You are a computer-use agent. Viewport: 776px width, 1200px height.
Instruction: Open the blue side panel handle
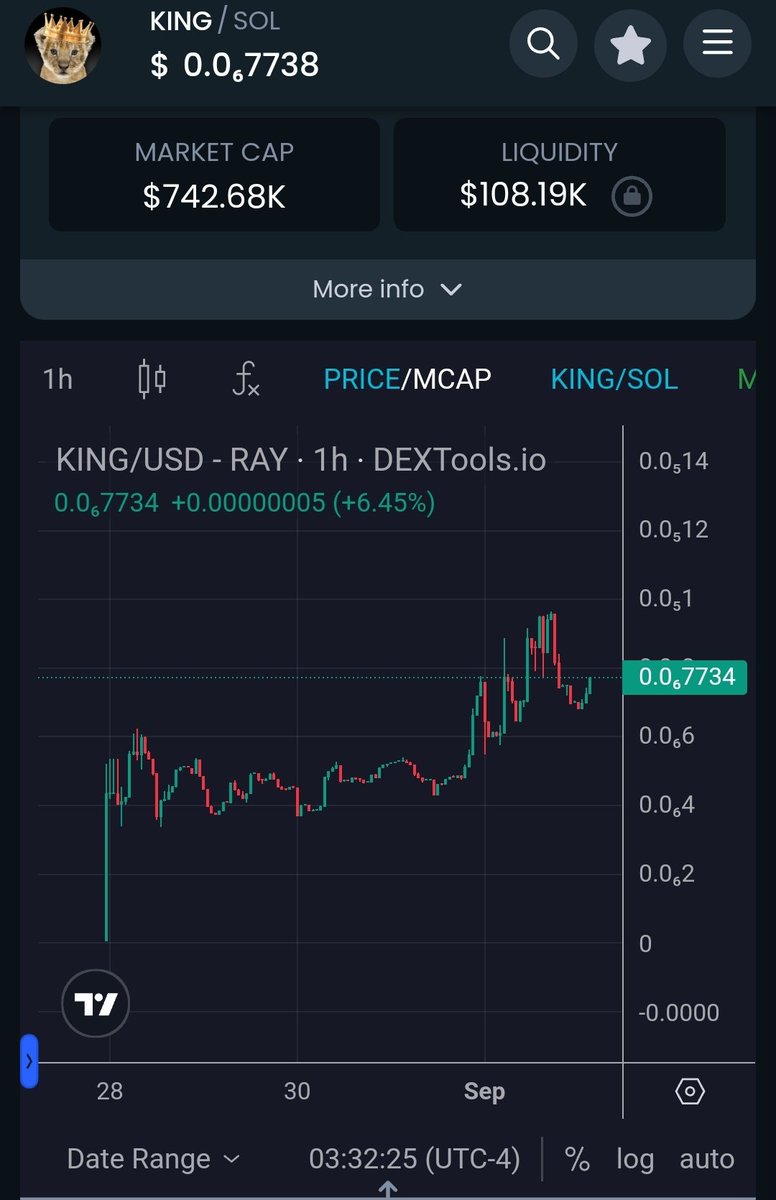(x=29, y=1061)
